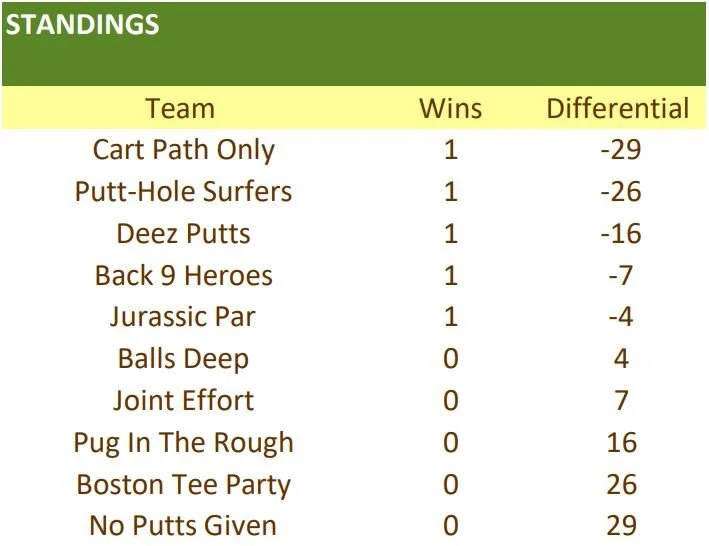Screen dimensions: 709x546
Task: Click the Jurassic Par team name
Action: (183, 316)
